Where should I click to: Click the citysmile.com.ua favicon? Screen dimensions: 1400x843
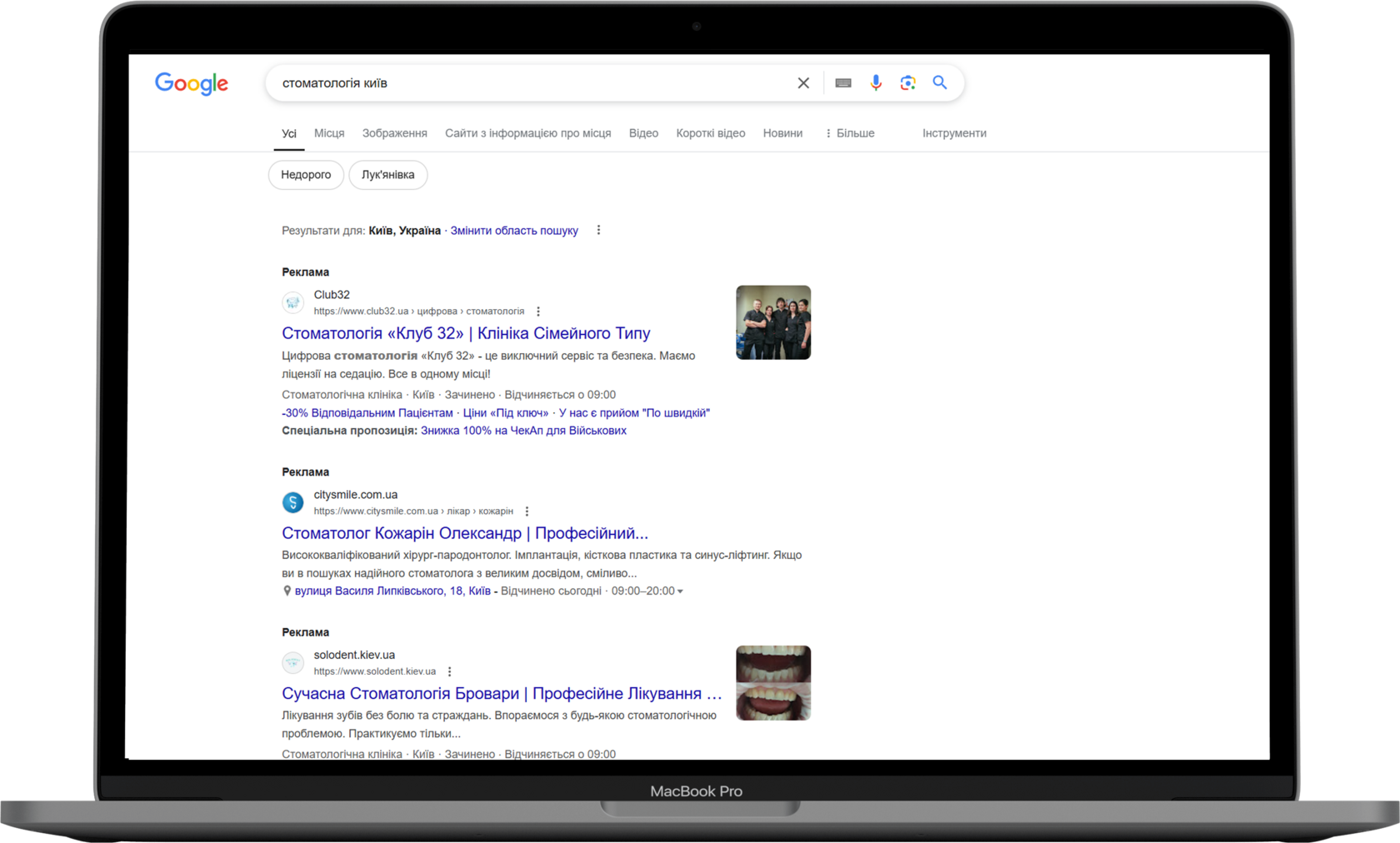[x=292, y=502]
